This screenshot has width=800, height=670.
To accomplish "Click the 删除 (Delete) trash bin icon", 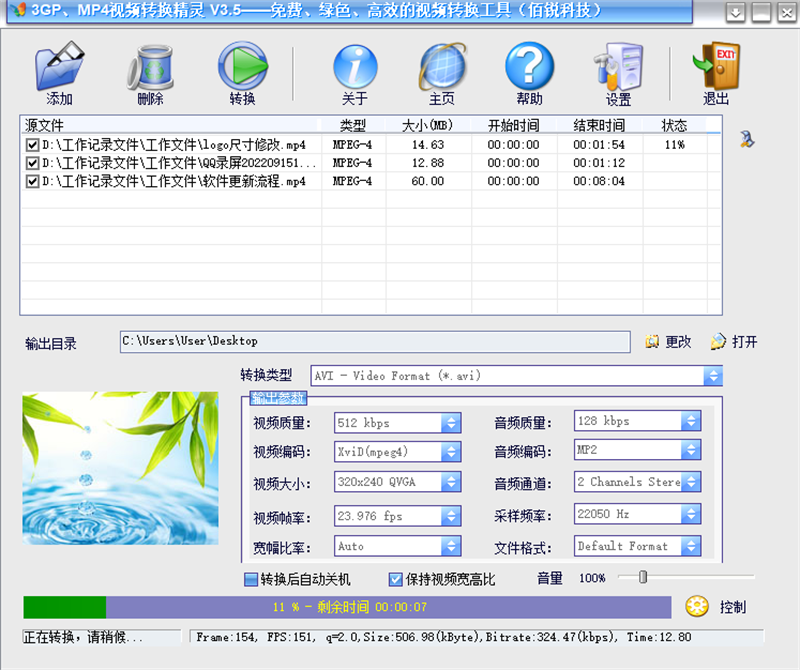I will pos(150,66).
